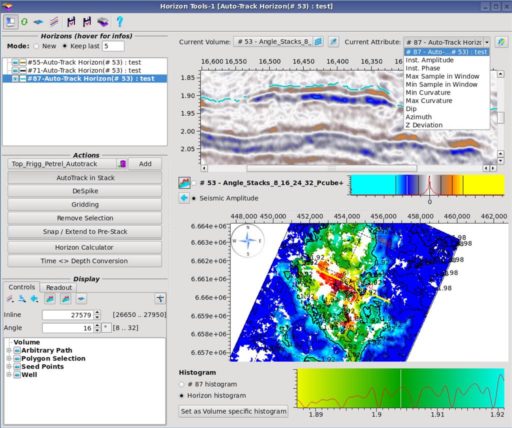512x428 pixels.
Task: Click the seismic amplitude color bar
Action: pos(427,185)
